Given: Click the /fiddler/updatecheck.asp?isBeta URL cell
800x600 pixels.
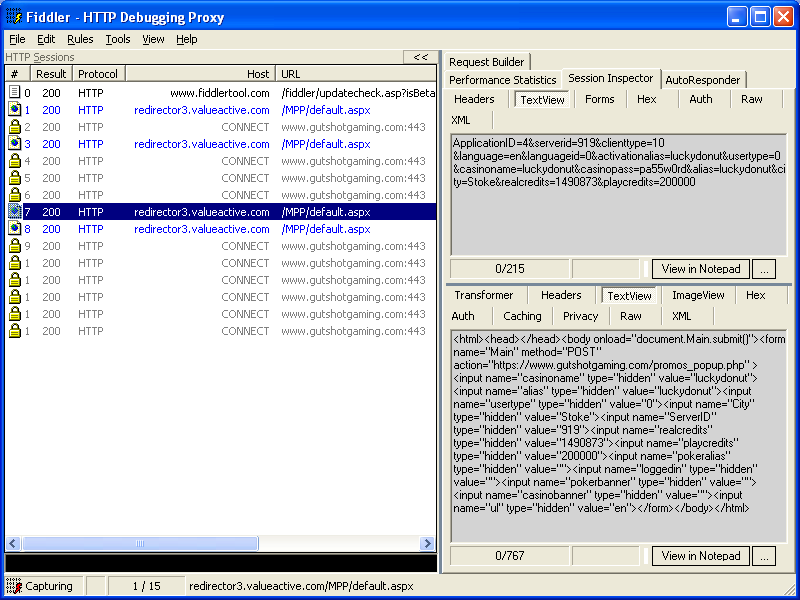Looking at the screenshot, I should (x=358, y=93).
